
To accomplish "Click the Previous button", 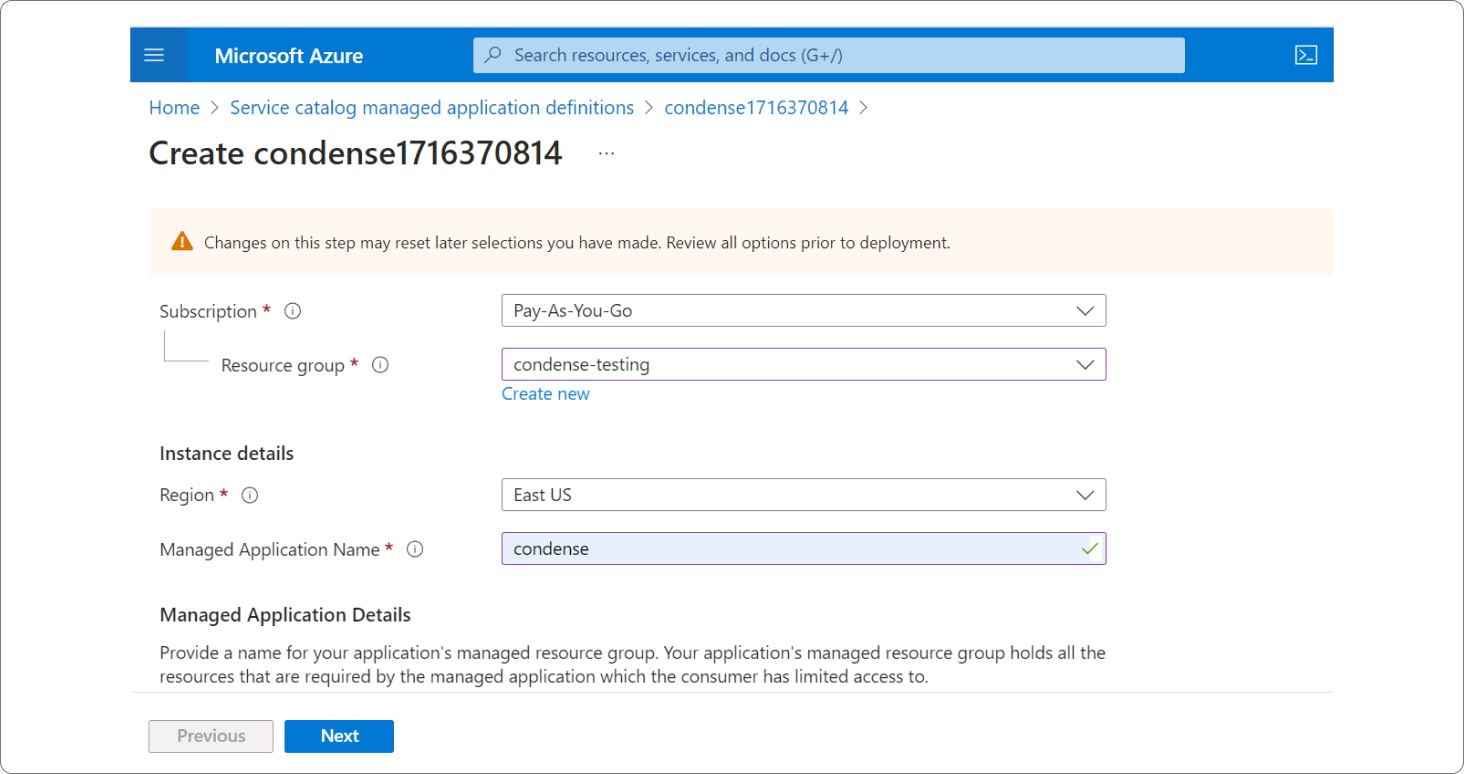I will pos(211,736).
